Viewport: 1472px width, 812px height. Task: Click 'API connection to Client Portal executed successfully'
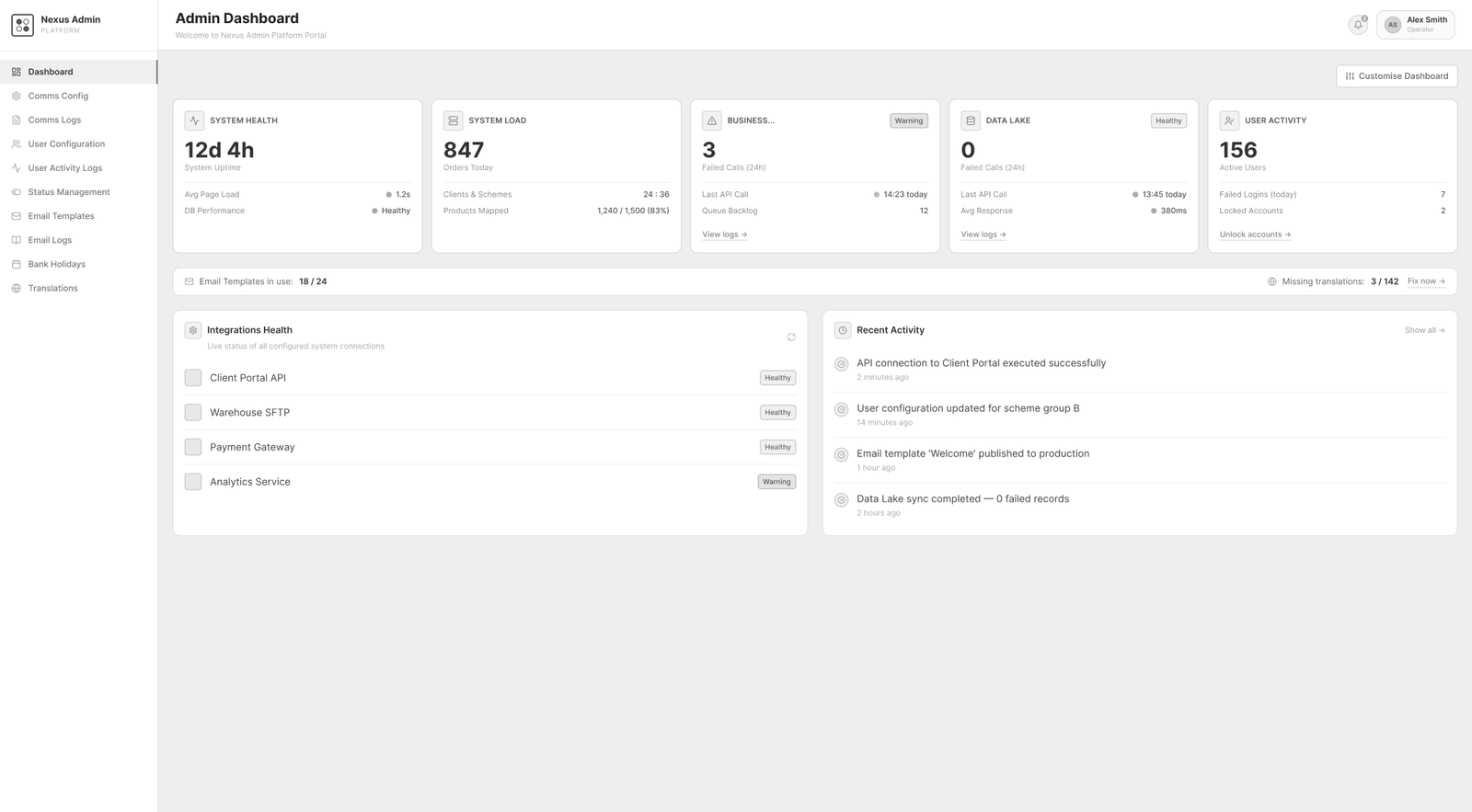(x=981, y=363)
